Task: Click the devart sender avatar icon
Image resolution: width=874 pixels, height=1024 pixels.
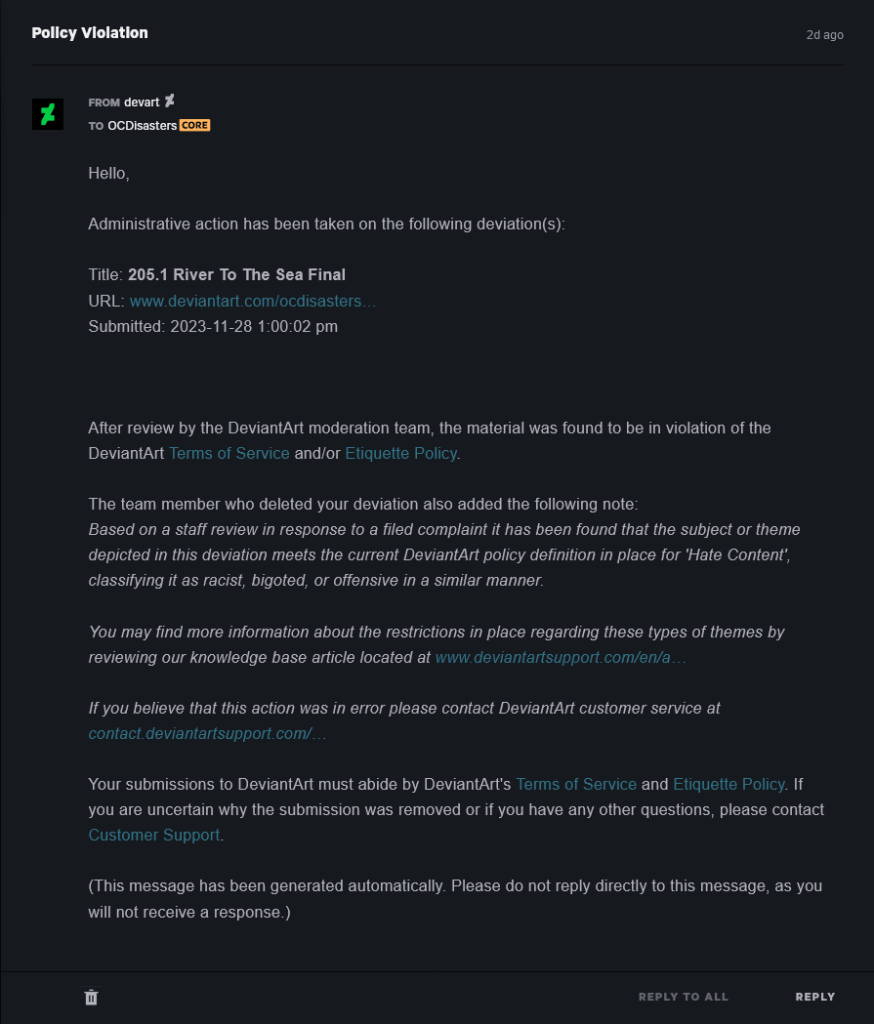Action: (48, 114)
